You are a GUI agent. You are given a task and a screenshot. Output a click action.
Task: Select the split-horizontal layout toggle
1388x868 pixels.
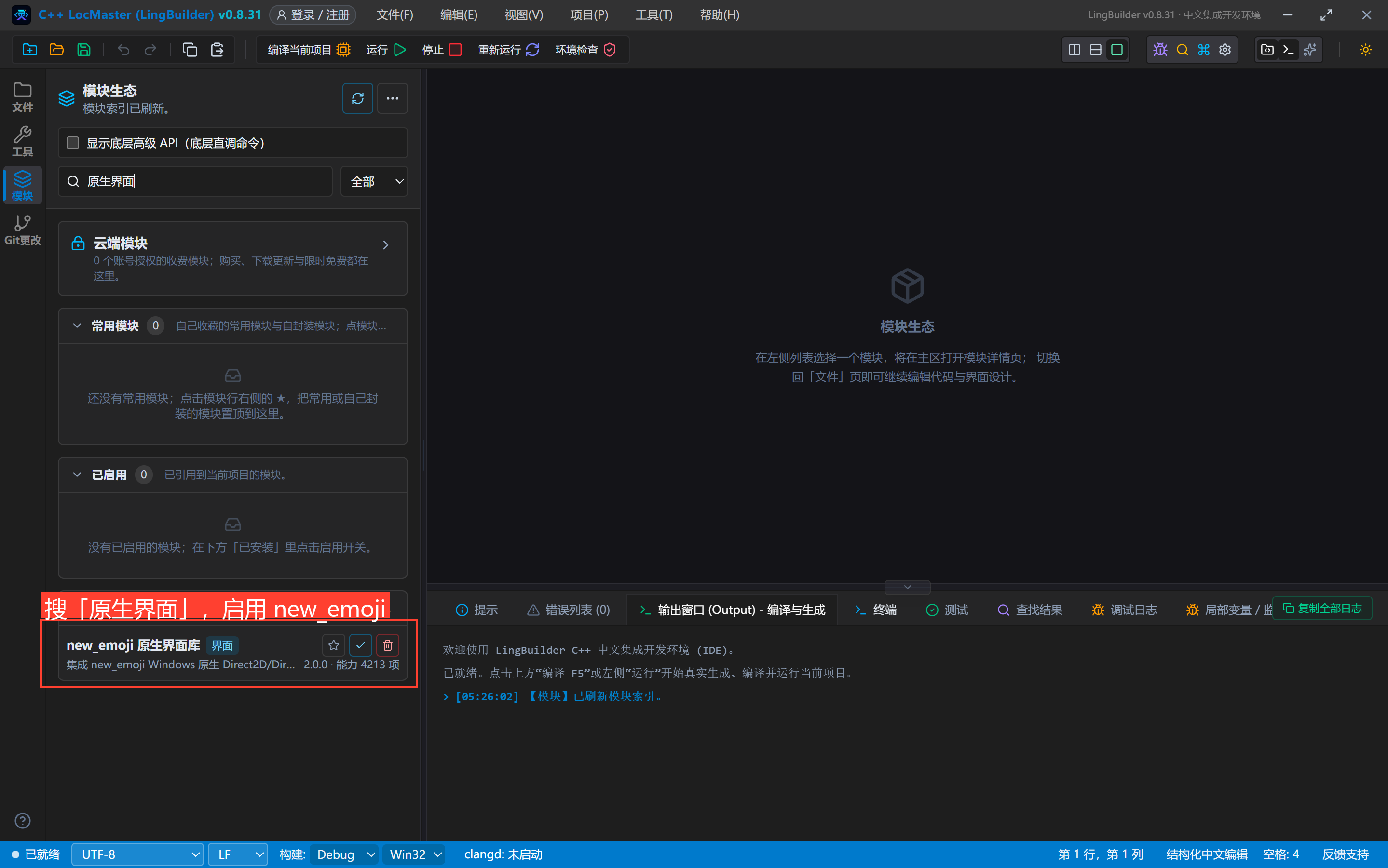coord(1096,50)
